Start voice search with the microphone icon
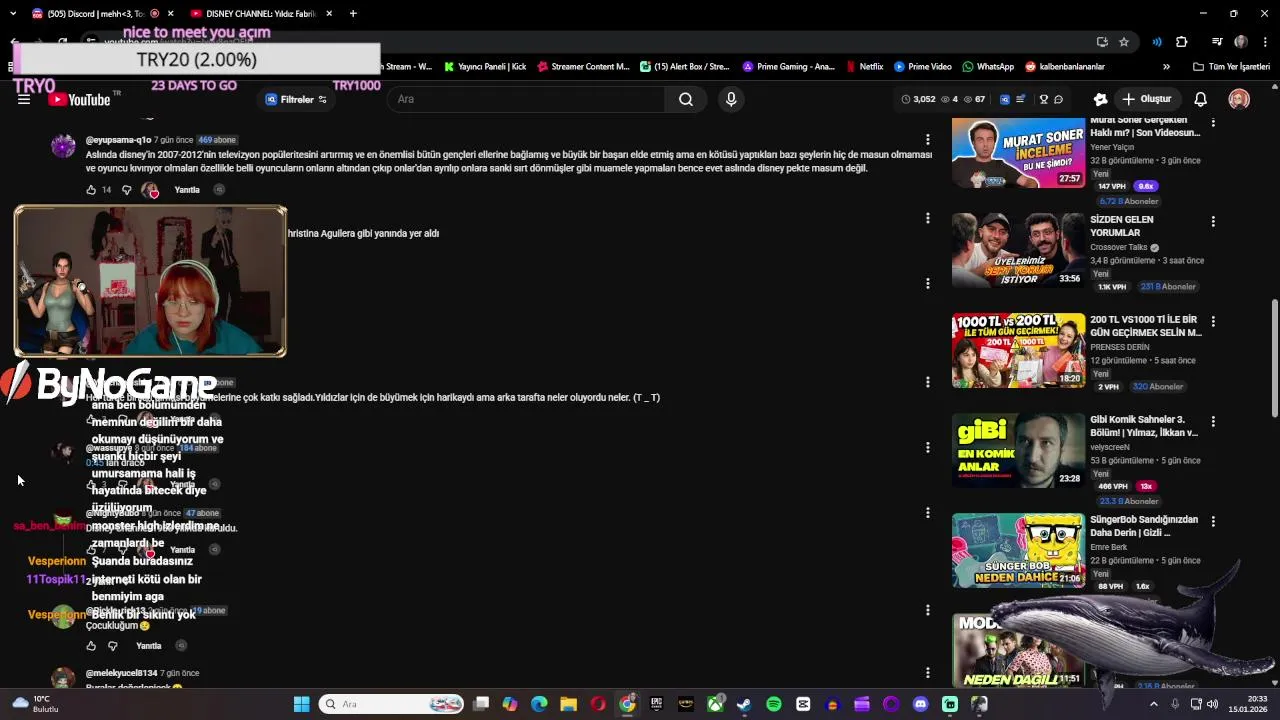The image size is (1280, 720). [731, 99]
